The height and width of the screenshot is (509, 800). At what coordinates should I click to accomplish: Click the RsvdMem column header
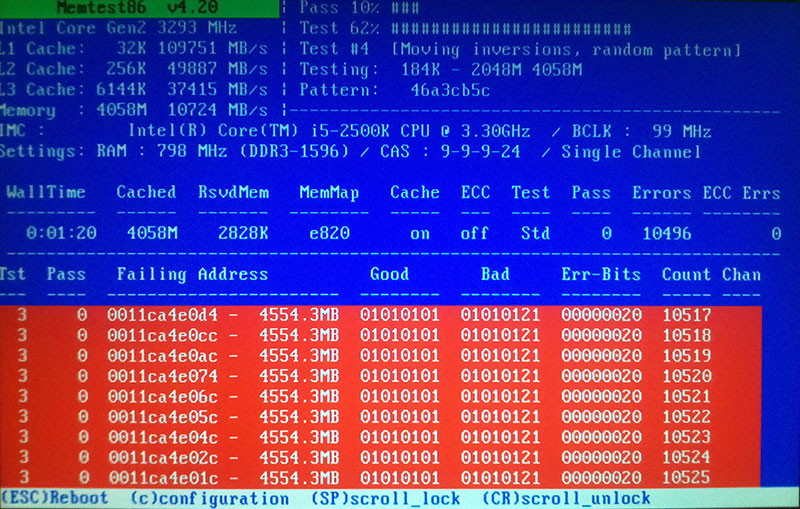233,192
